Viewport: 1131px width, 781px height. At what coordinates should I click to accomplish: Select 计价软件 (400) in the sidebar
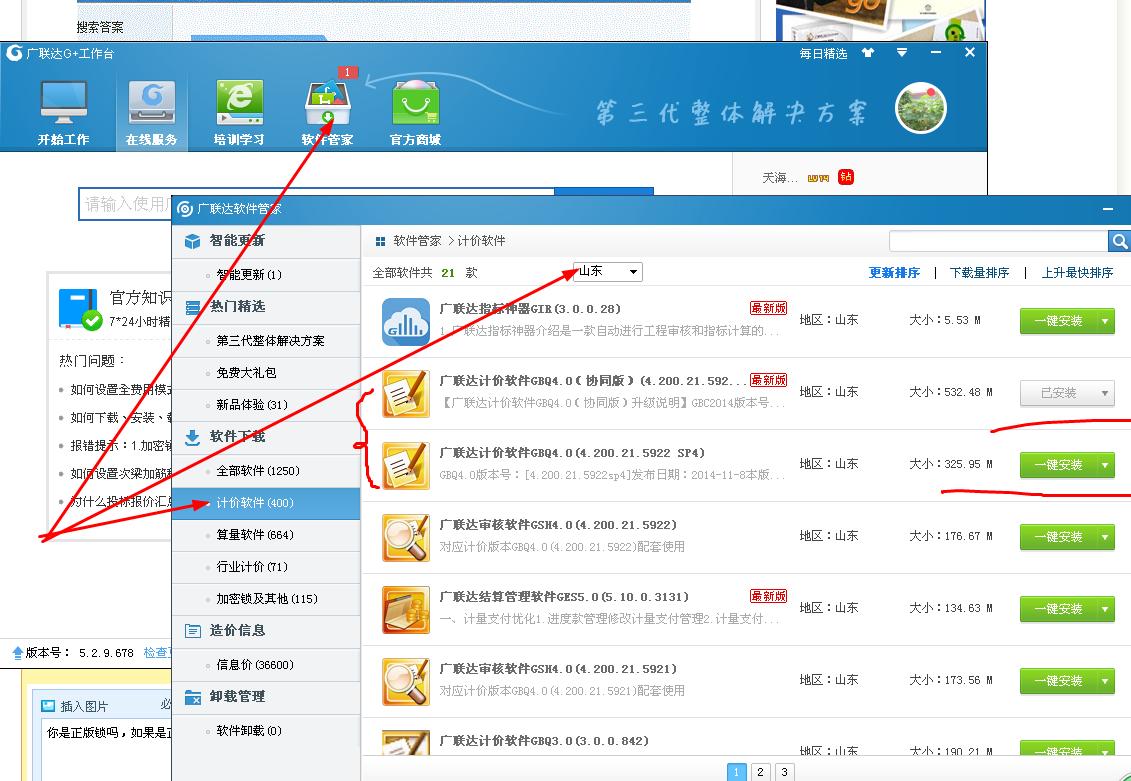tap(266, 503)
